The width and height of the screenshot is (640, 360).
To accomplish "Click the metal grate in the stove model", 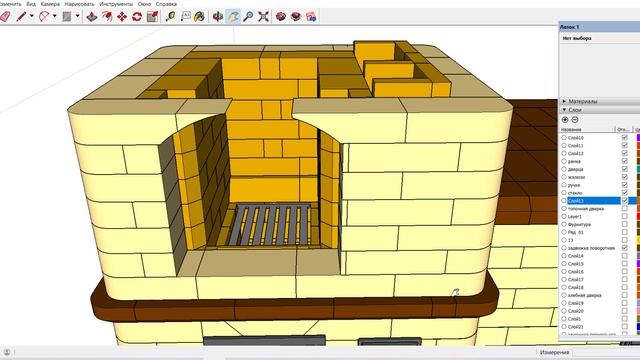I will point(269,224).
